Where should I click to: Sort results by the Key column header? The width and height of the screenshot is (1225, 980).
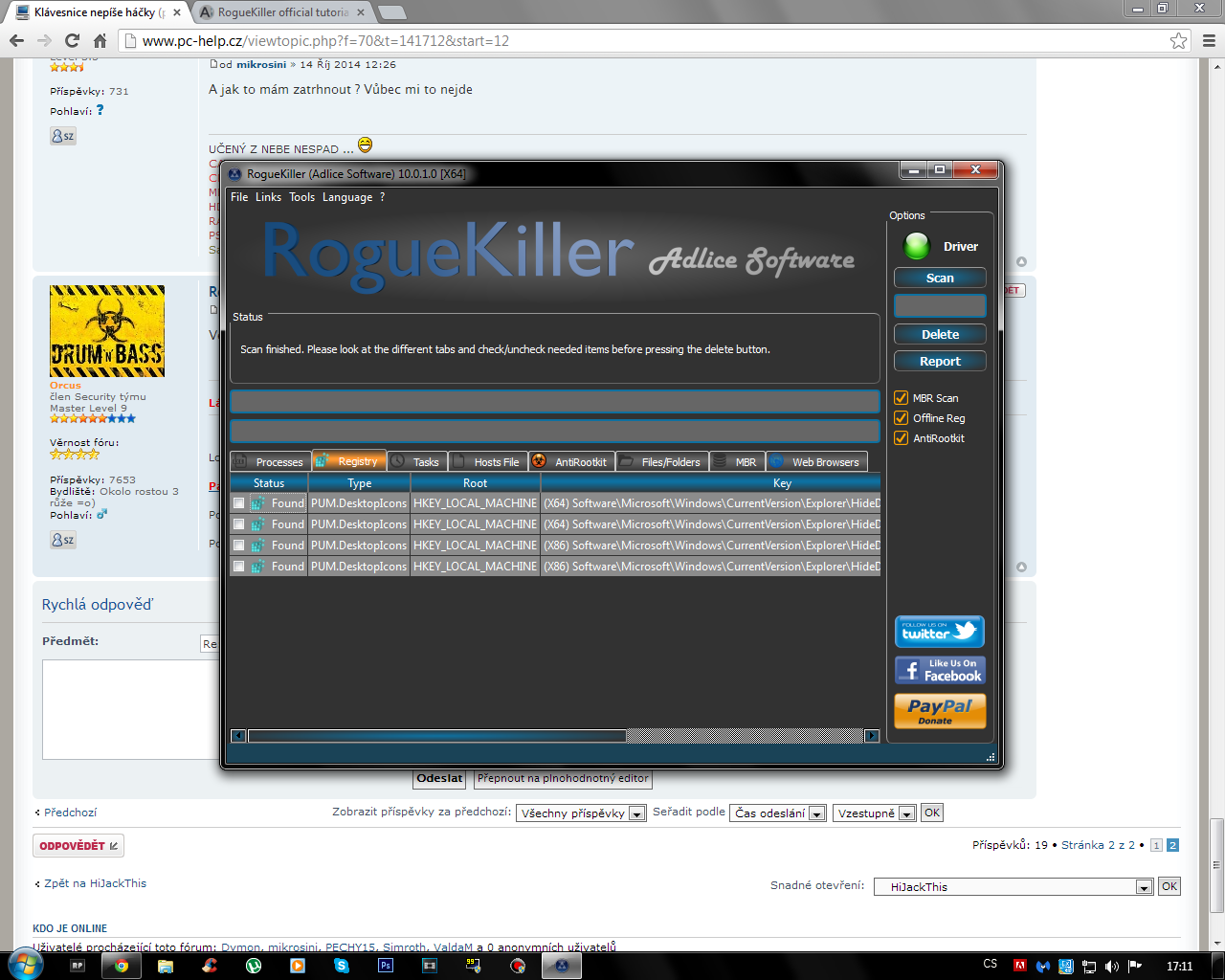711,483
